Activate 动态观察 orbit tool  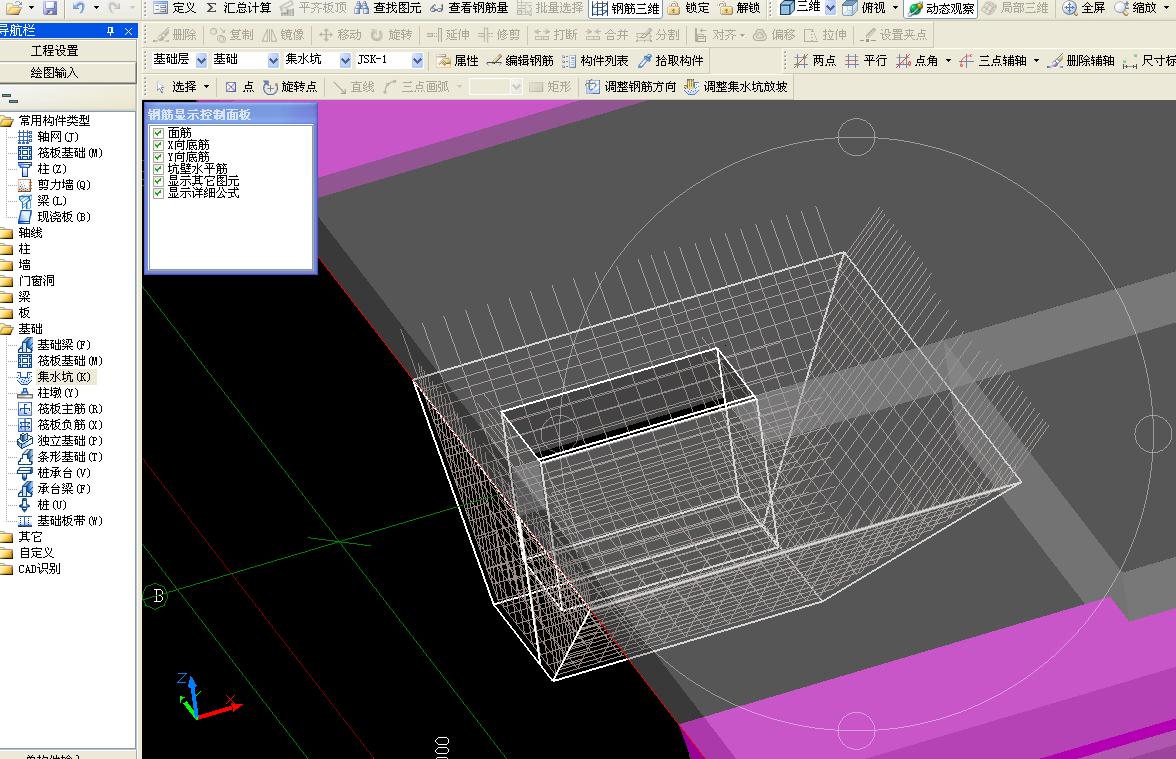(941, 8)
